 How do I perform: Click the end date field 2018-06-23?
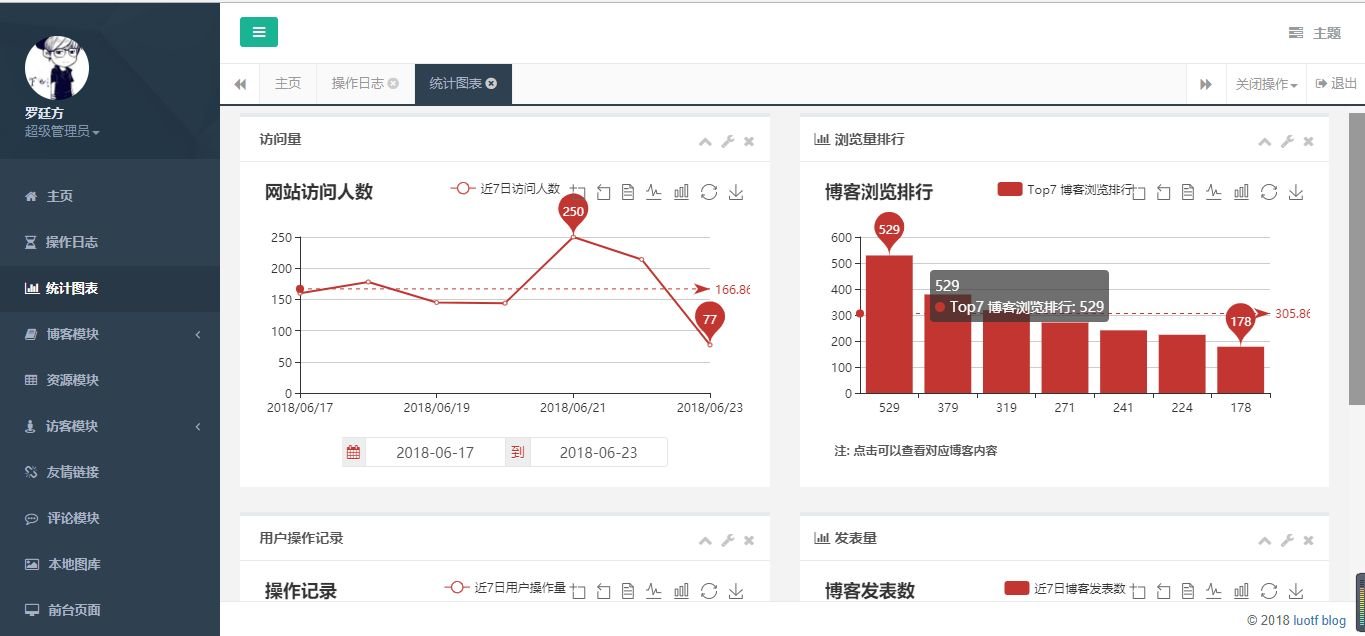coord(598,452)
